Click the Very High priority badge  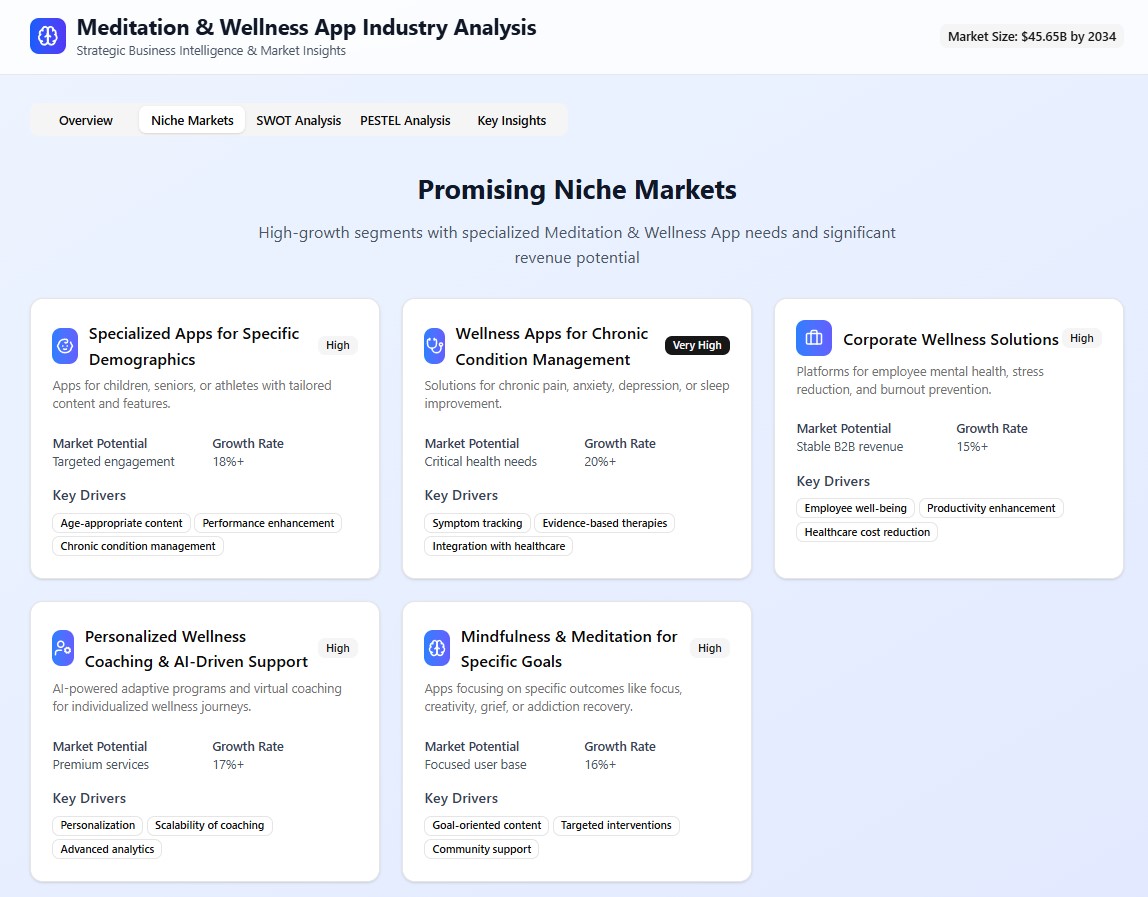point(697,345)
